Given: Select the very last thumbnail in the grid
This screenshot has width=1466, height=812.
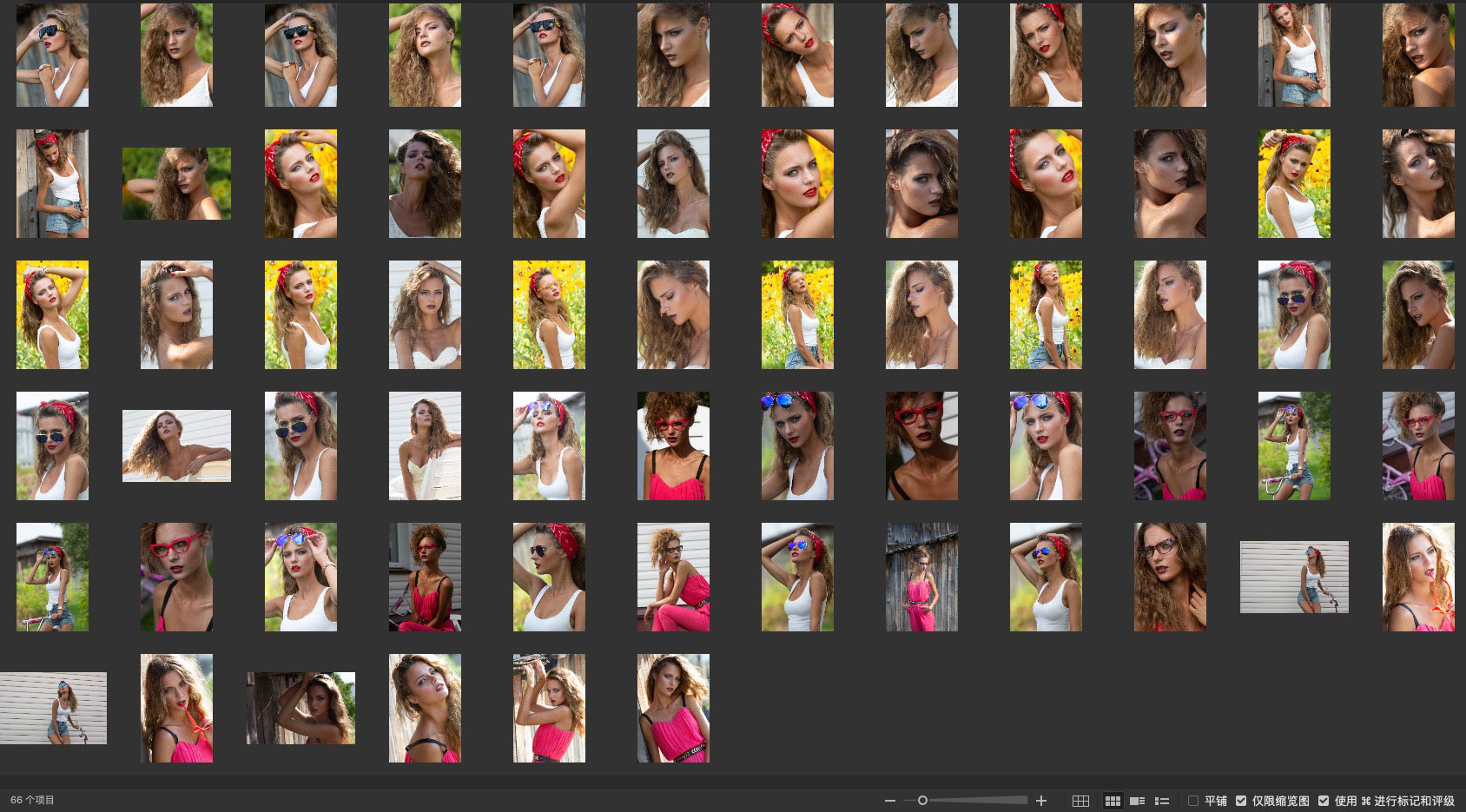Looking at the screenshot, I should click(673, 708).
